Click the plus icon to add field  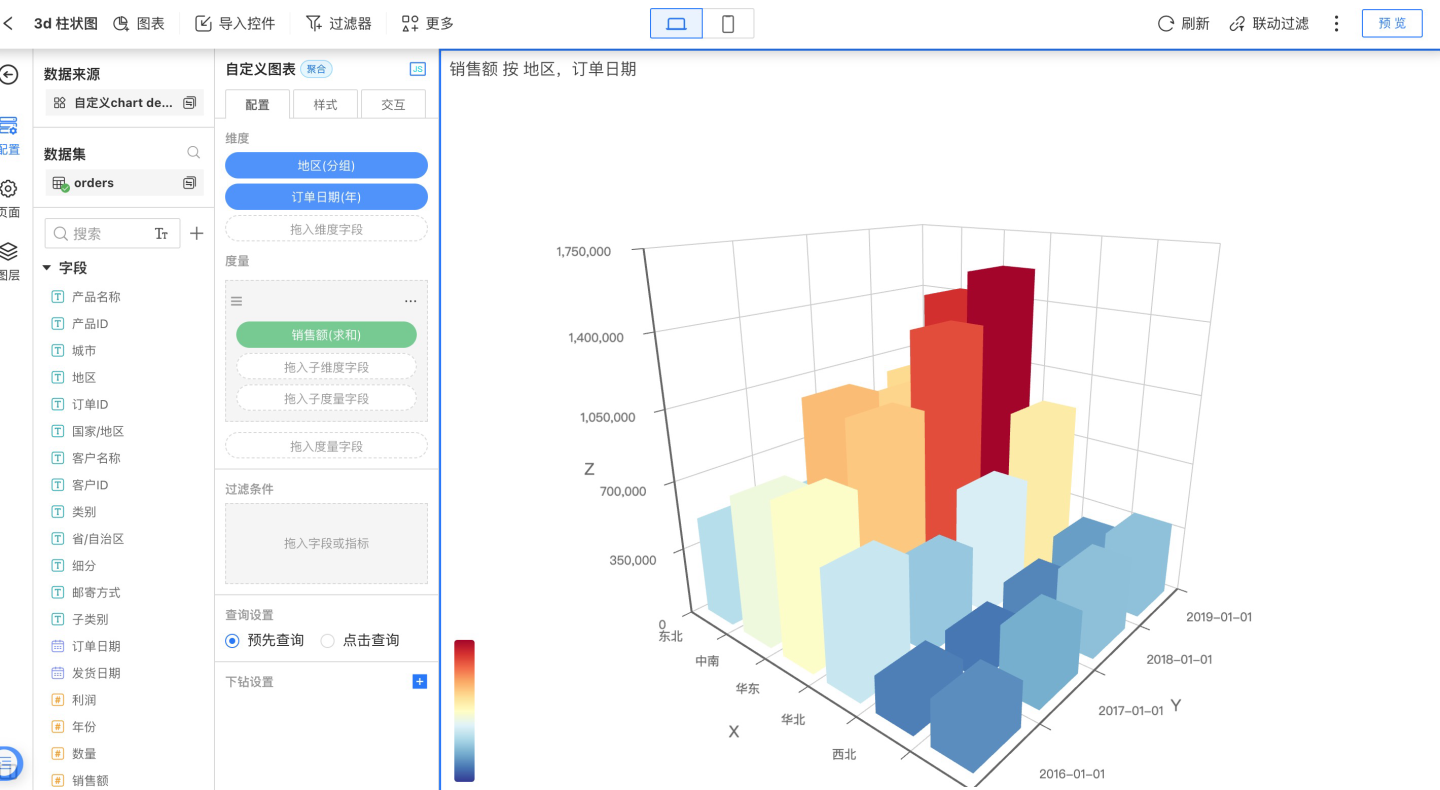(x=197, y=233)
